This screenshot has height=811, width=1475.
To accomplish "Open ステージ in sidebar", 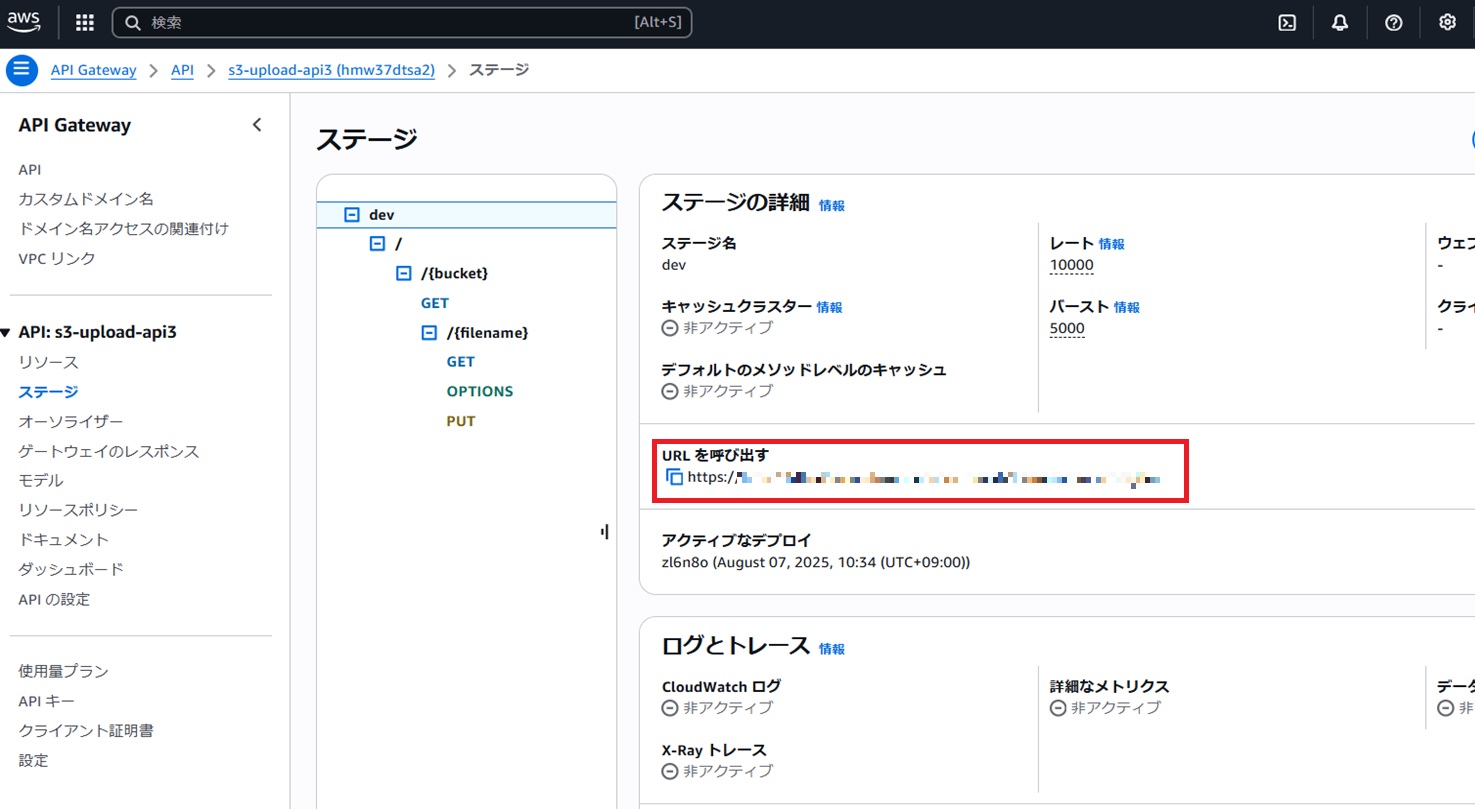I will click(x=48, y=392).
